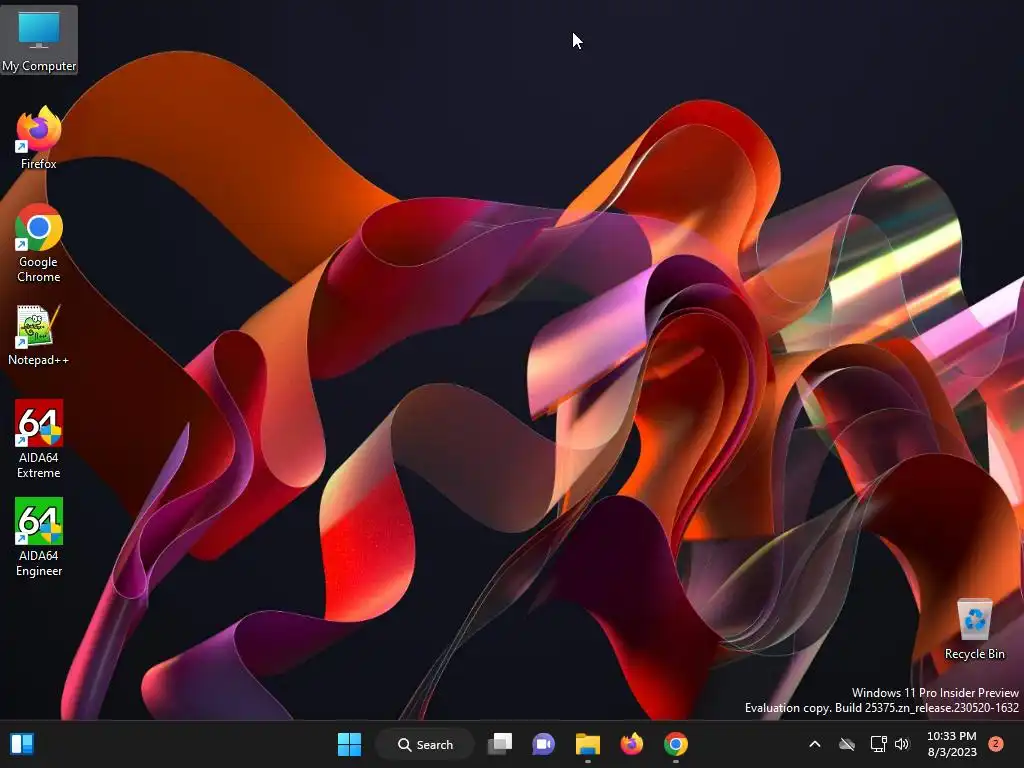Open File Explorer from the taskbar
The image size is (1024, 768).
click(588, 744)
